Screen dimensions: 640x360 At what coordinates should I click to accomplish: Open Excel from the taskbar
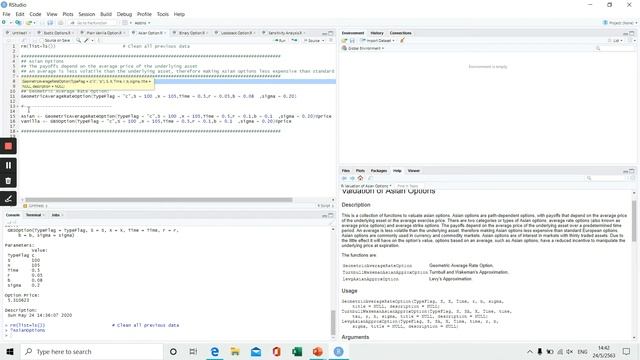(297, 351)
